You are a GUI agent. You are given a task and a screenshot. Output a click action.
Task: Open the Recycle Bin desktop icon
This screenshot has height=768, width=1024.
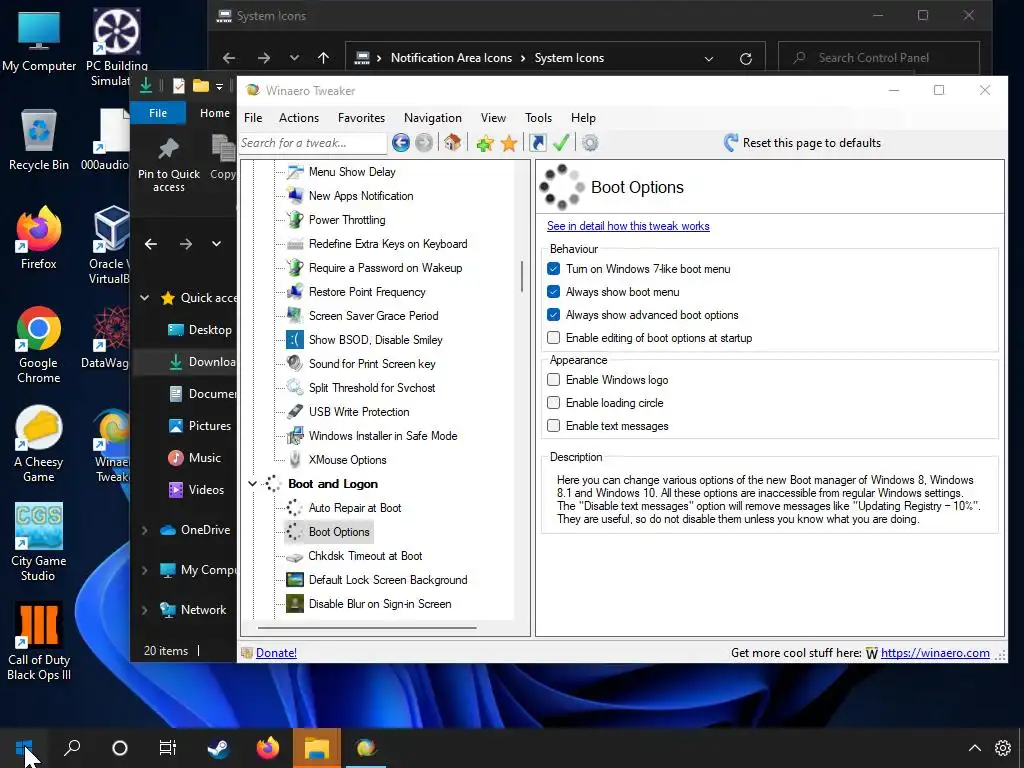coord(39,140)
